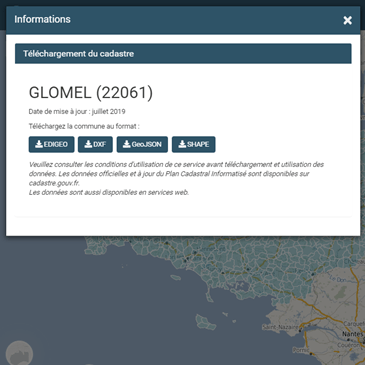365x365 pixels.
Task: Download the commune in EDIGEO format
Action: [51, 144]
